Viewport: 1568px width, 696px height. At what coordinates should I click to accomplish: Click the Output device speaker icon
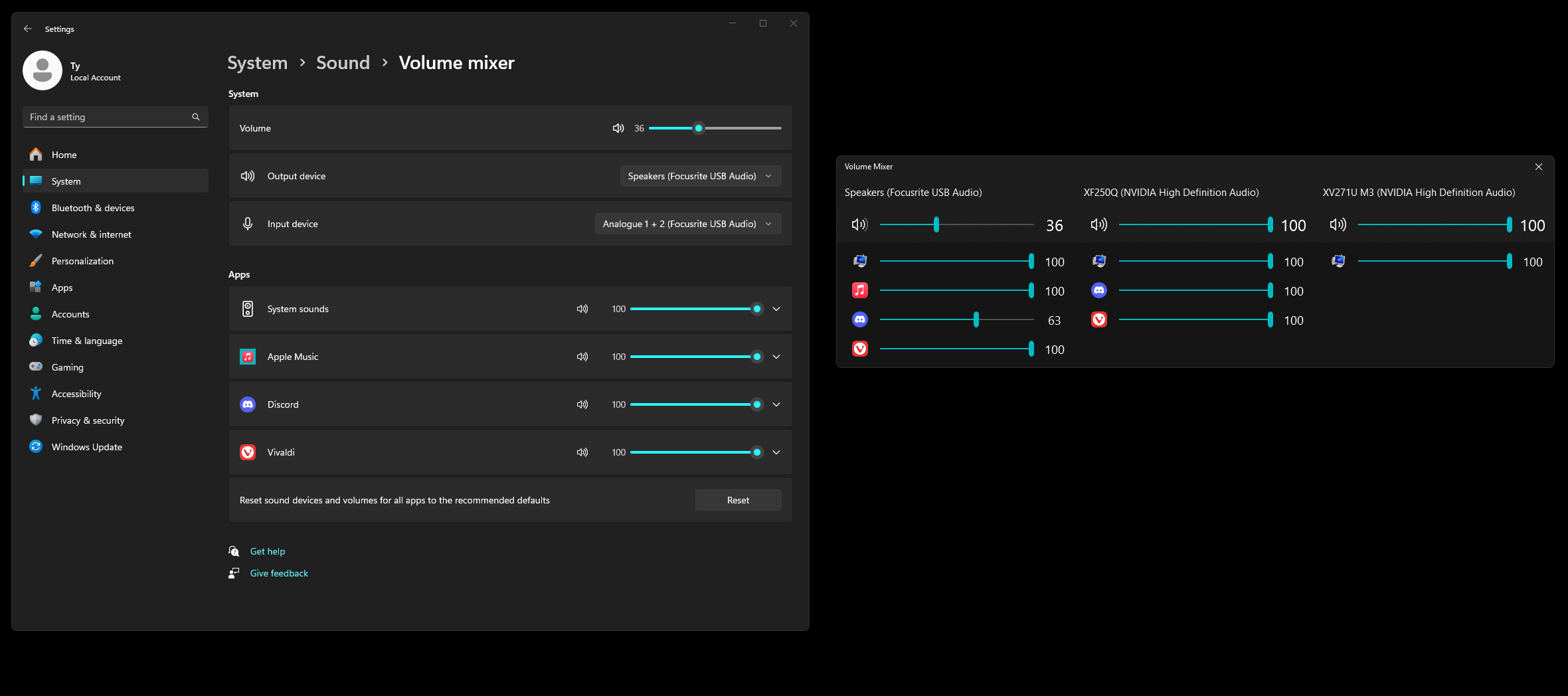[248, 176]
